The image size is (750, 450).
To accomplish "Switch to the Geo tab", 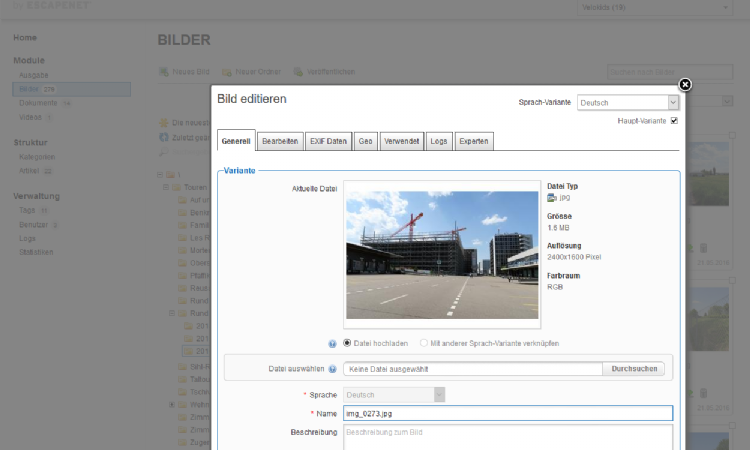I will tap(366, 141).
